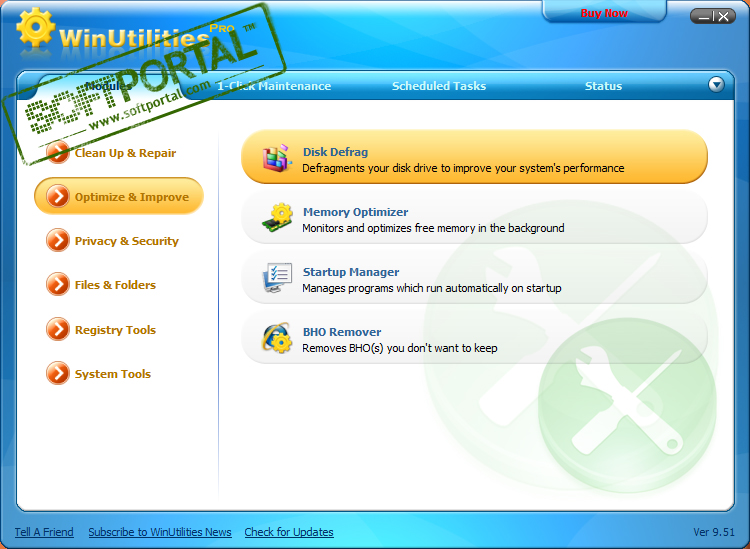Image resolution: width=750 pixels, height=549 pixels.
Task: Click the arrow icon beside Registry Tools
Action: pyautogui.click(x=58, y=329)
